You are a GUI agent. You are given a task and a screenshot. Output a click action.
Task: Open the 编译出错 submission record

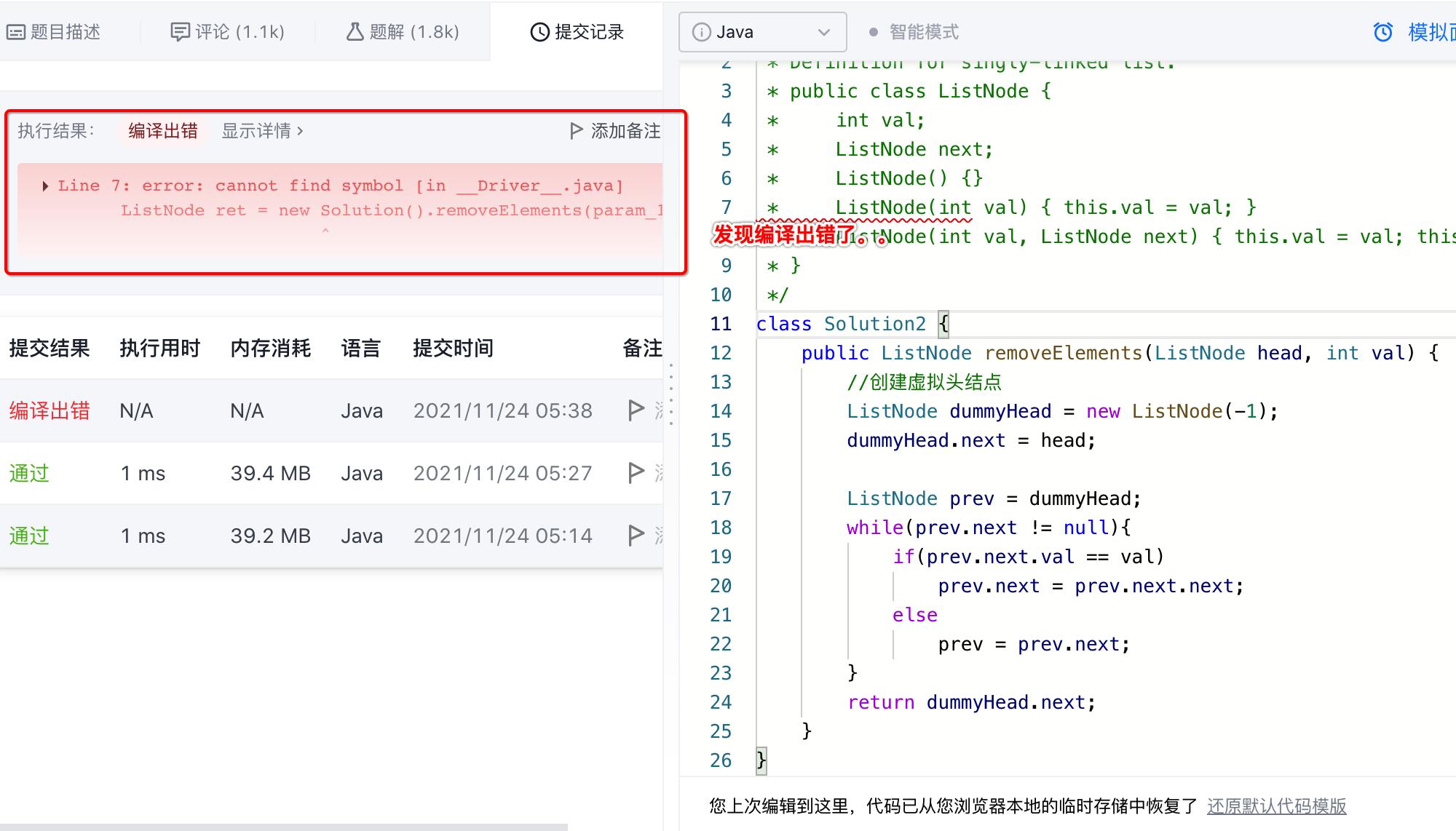[x=50, y=411]
